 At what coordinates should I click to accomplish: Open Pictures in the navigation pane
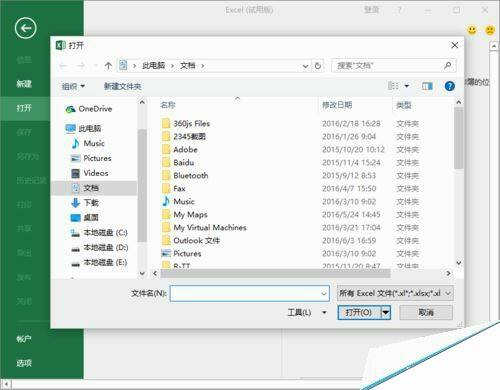[x=91, y=158]
